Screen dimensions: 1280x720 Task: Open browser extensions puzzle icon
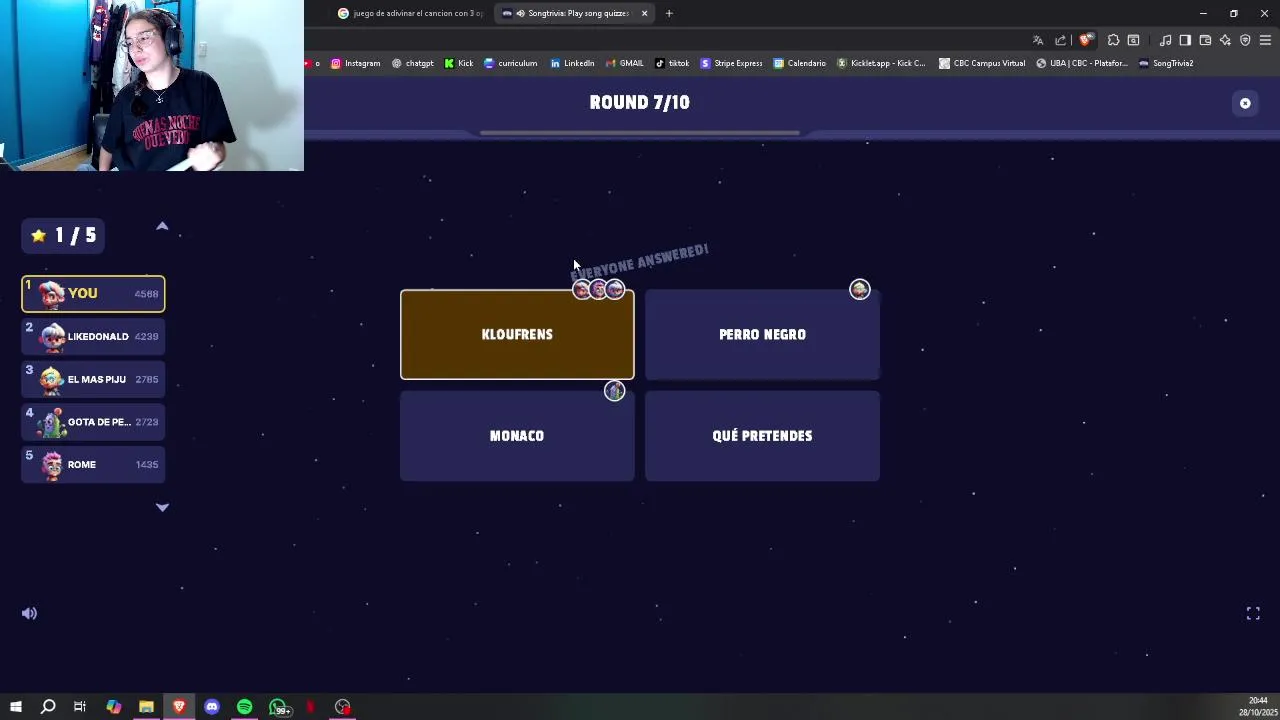1113,40
